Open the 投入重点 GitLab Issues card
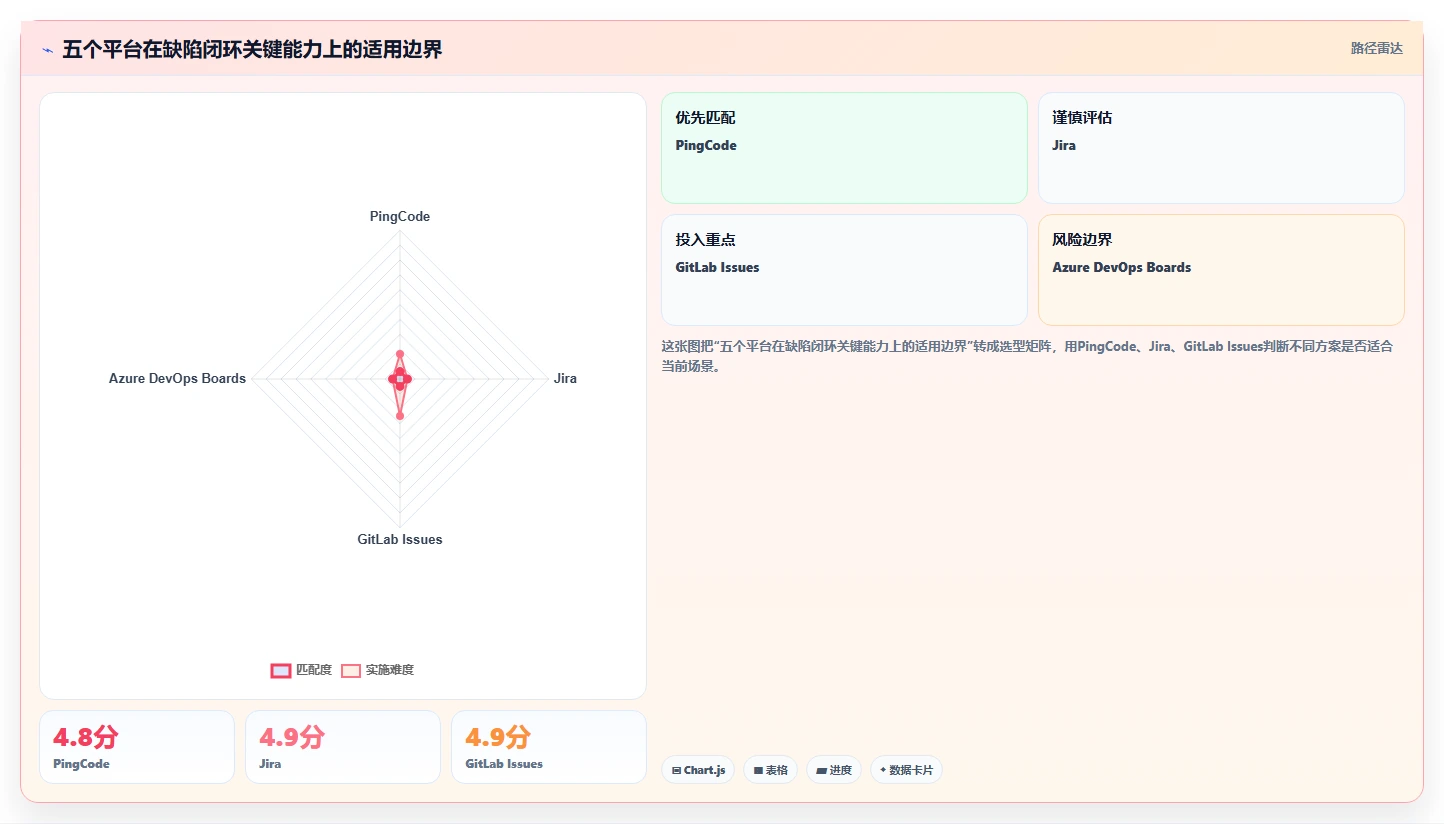 click(844, 270)
